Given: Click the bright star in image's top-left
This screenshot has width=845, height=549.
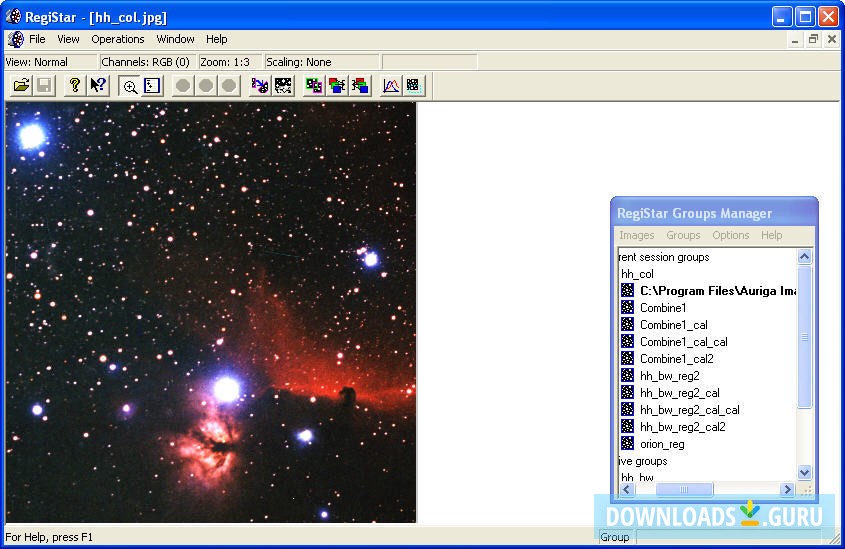Looking at the screenshot, I should pyautogui.click(x=31, y=134).
